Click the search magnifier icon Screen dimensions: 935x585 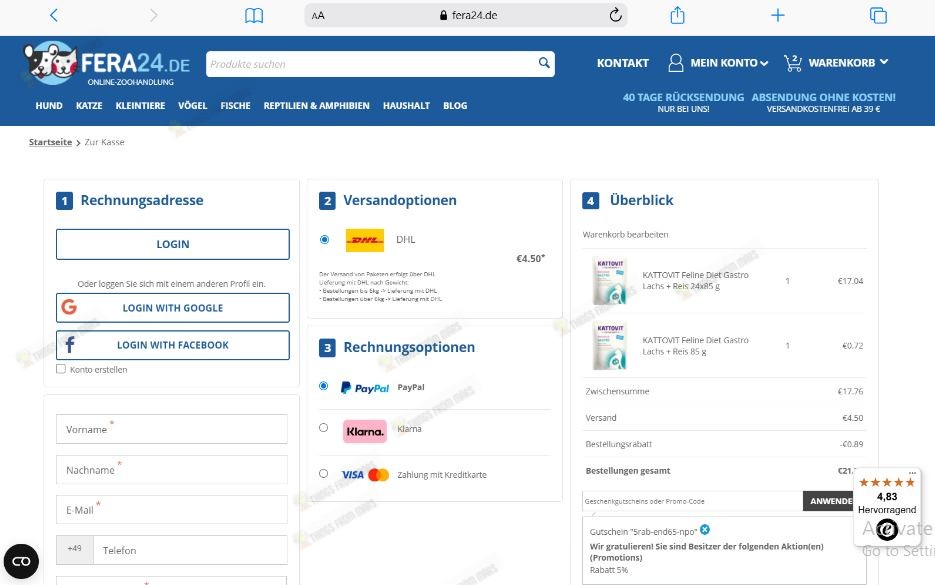(x=544, y=63)
